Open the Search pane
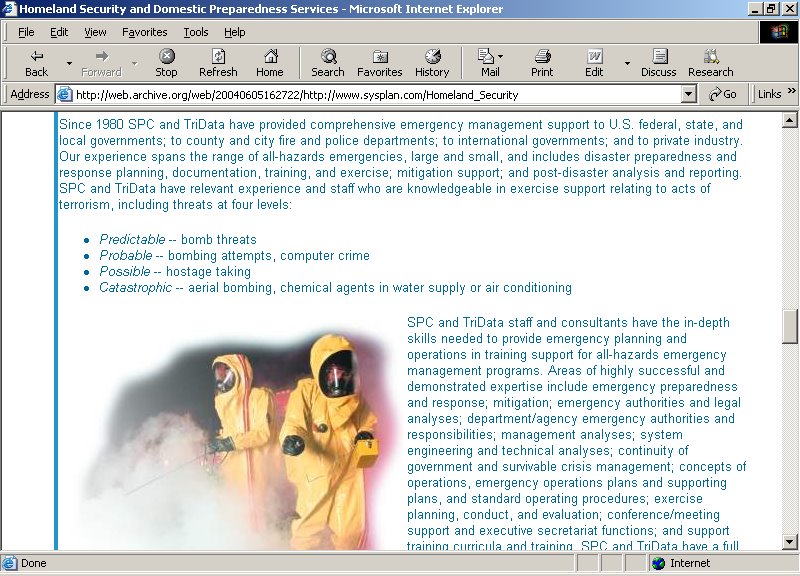 tap(327, 56)
